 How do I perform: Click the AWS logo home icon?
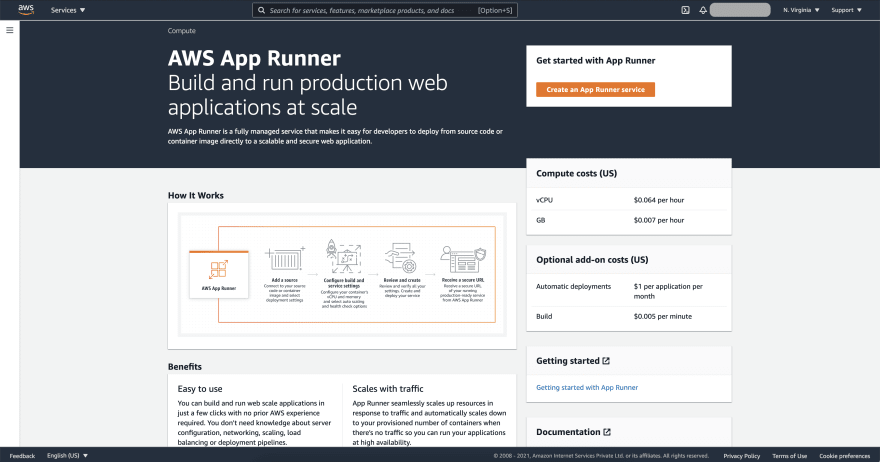pyautogui.click(x=26, y=10)
